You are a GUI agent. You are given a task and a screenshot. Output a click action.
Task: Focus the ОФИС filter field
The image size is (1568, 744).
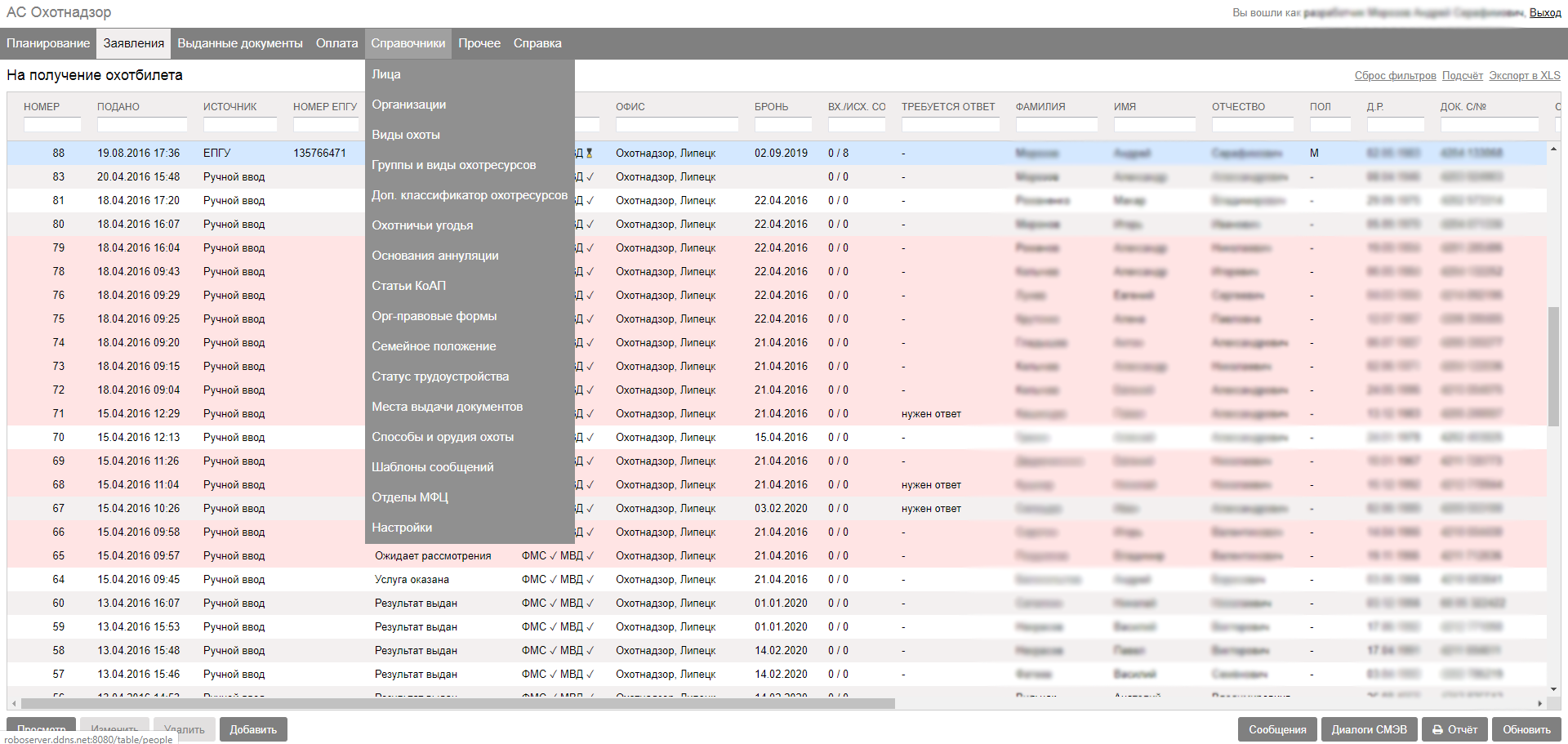point(677,124)
